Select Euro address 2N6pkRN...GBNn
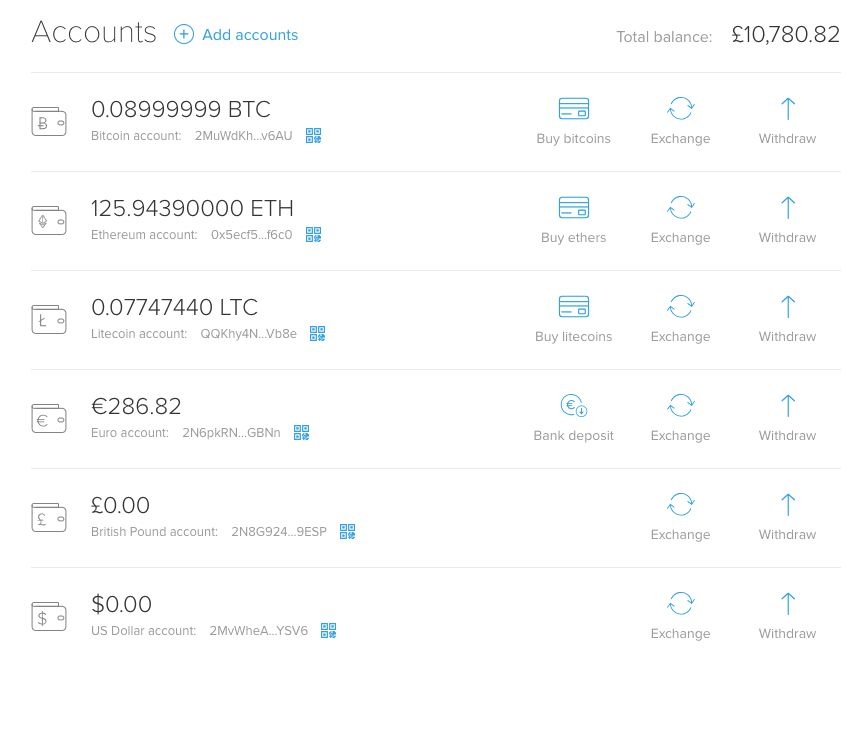Image resolution: width=868 pixels, height=732 pixels. pos(231,432)
